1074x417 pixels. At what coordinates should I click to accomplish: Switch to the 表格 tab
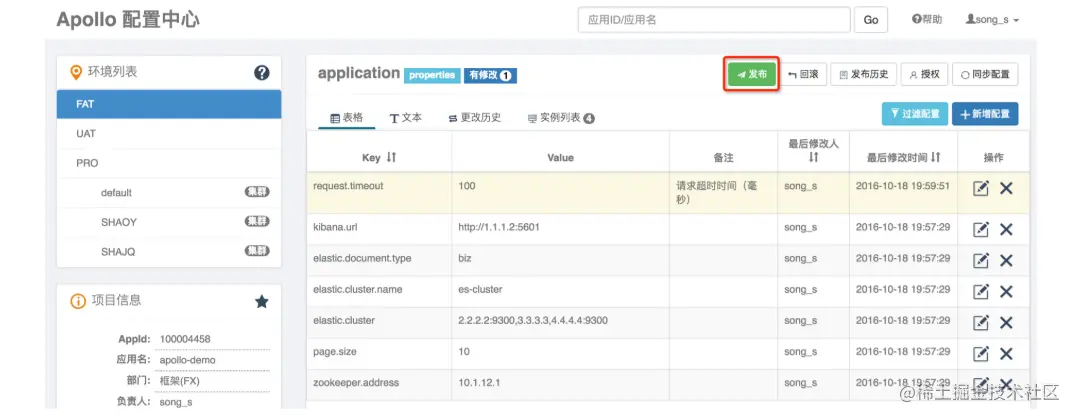click(x=347, y=118)
